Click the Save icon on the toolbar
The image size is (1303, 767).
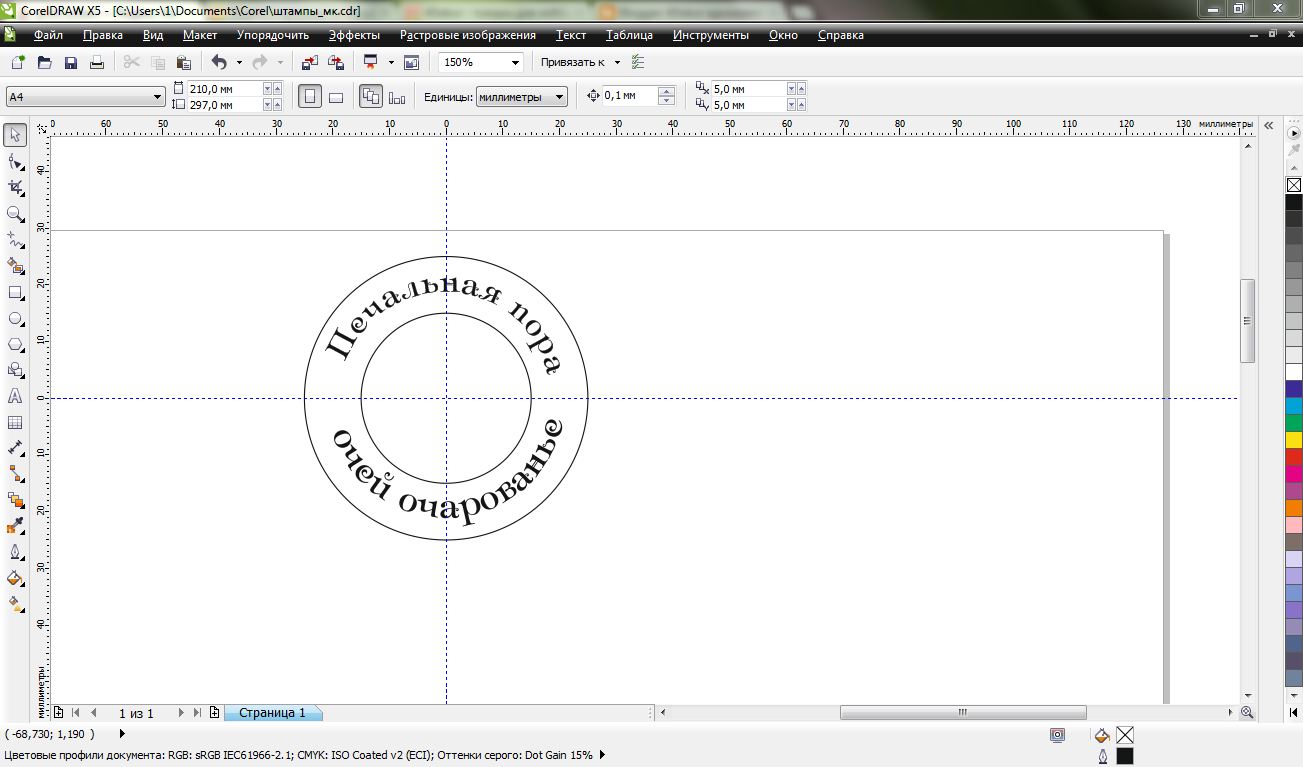click(x=70, y=61)
